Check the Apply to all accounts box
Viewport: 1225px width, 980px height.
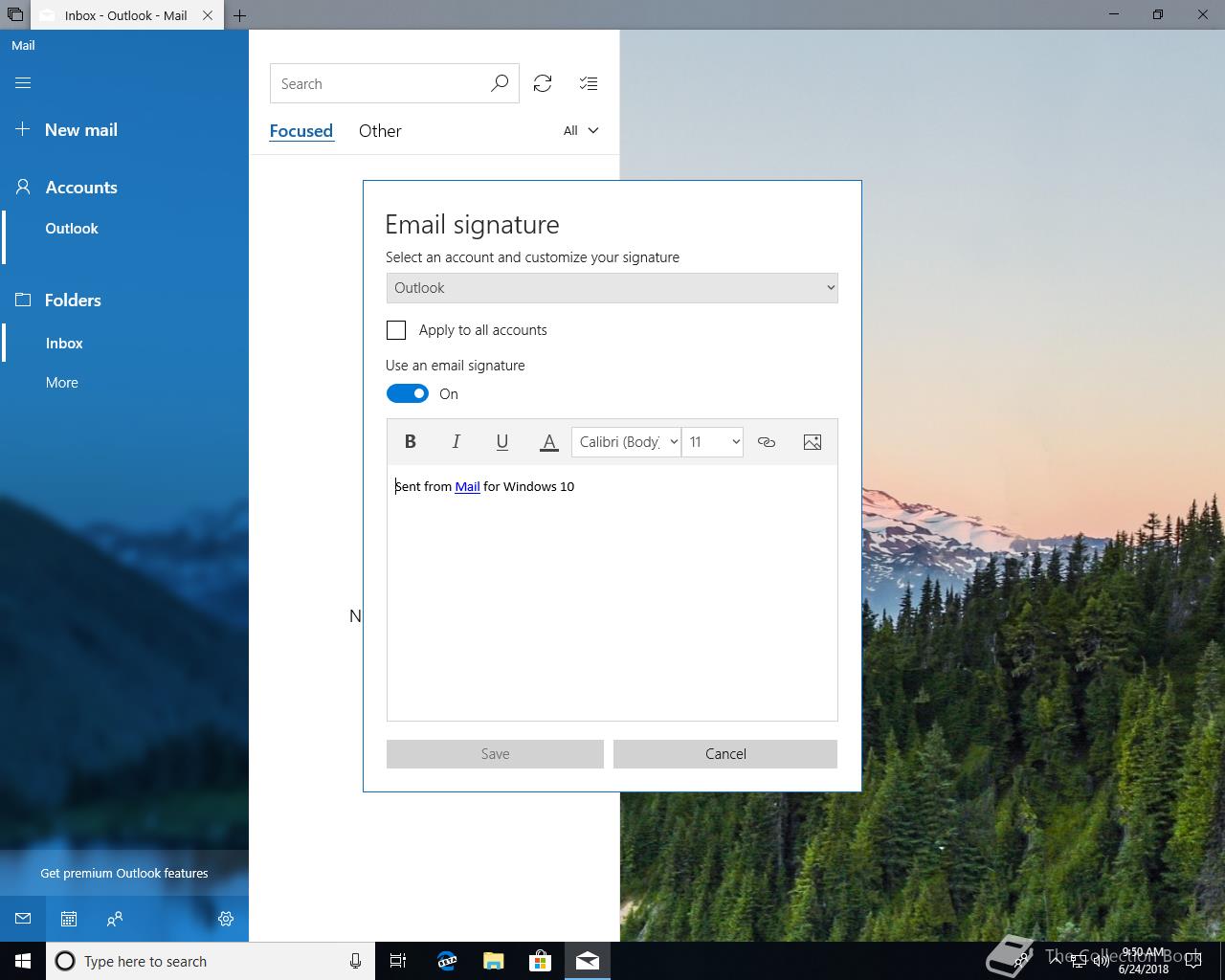click(396, 330)
